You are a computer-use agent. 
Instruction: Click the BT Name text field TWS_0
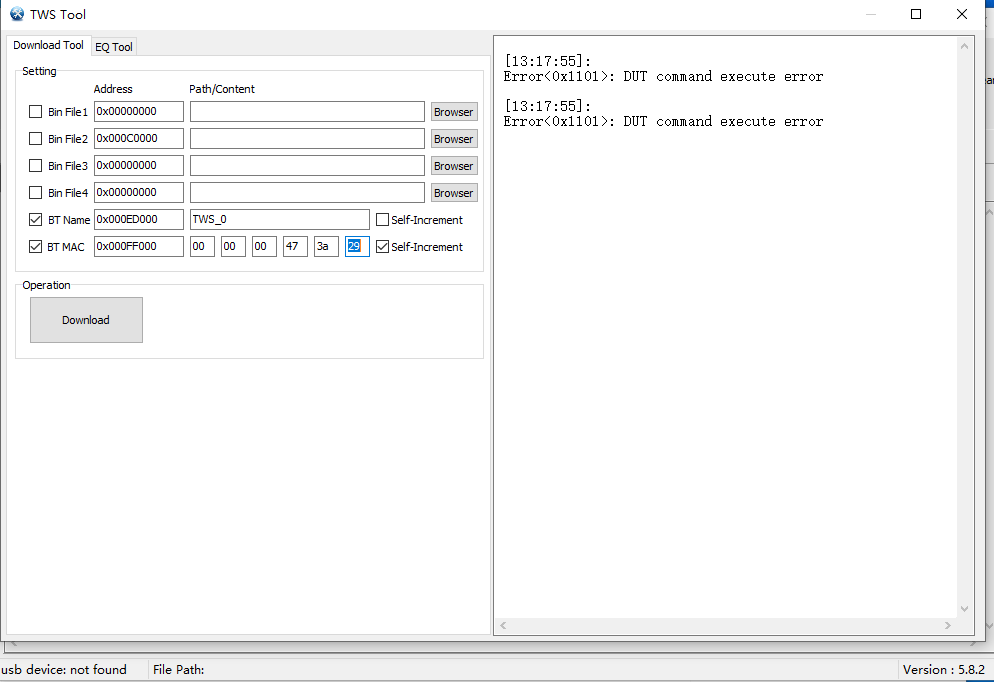click(x=279, y=220)
